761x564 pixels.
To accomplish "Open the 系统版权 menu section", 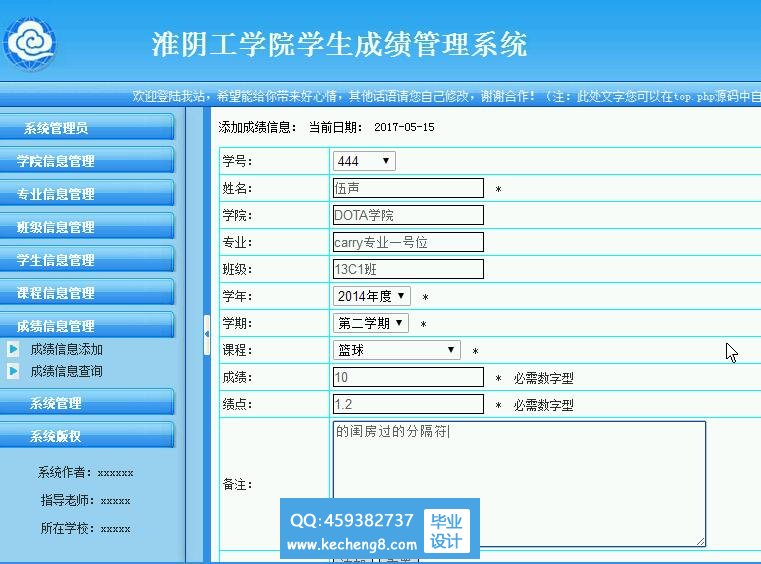I will (x=86, y=436).
